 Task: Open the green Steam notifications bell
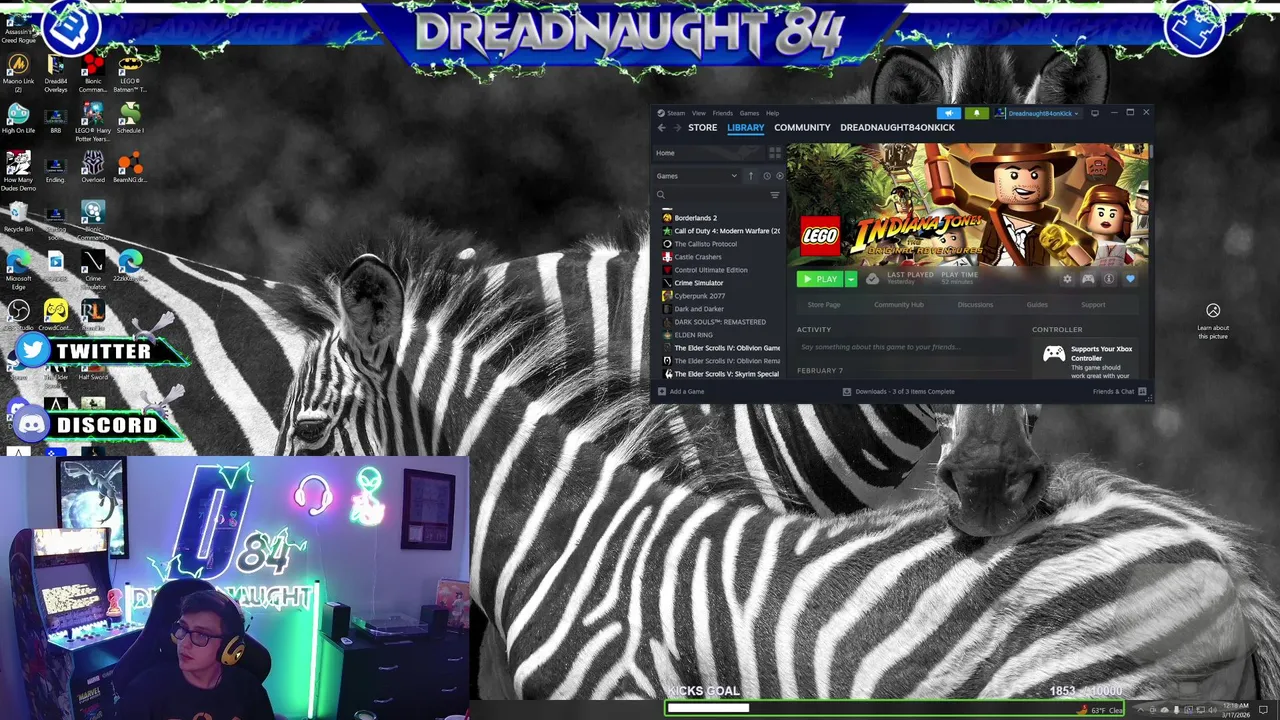click(977, 113)
